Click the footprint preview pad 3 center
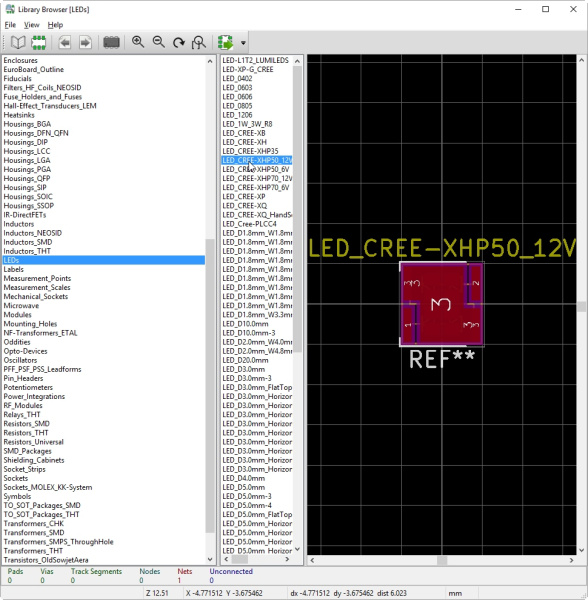The height and width of the screenshot is (600, 588). [441, 305]
